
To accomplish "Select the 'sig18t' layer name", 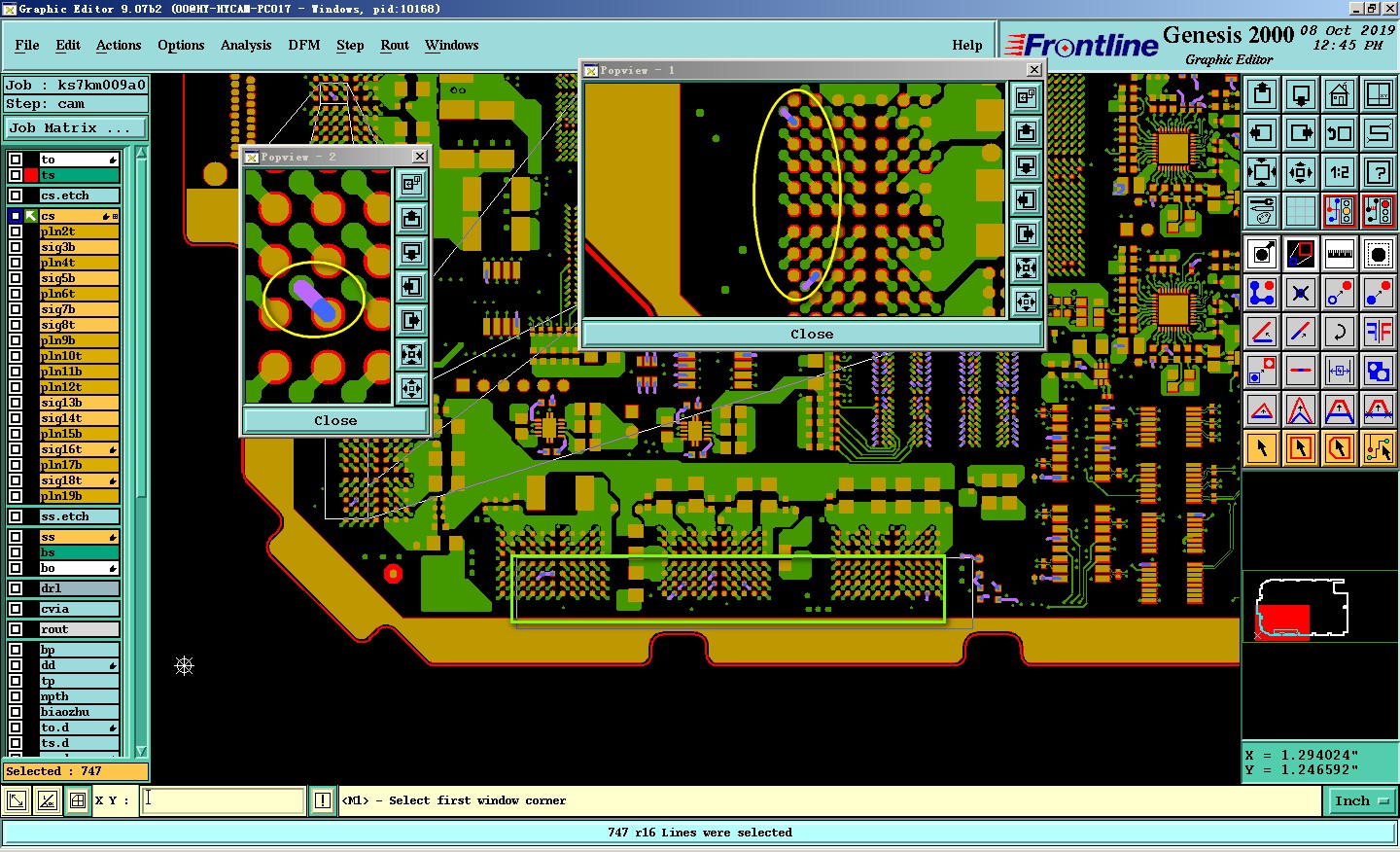I will (78, 480).
